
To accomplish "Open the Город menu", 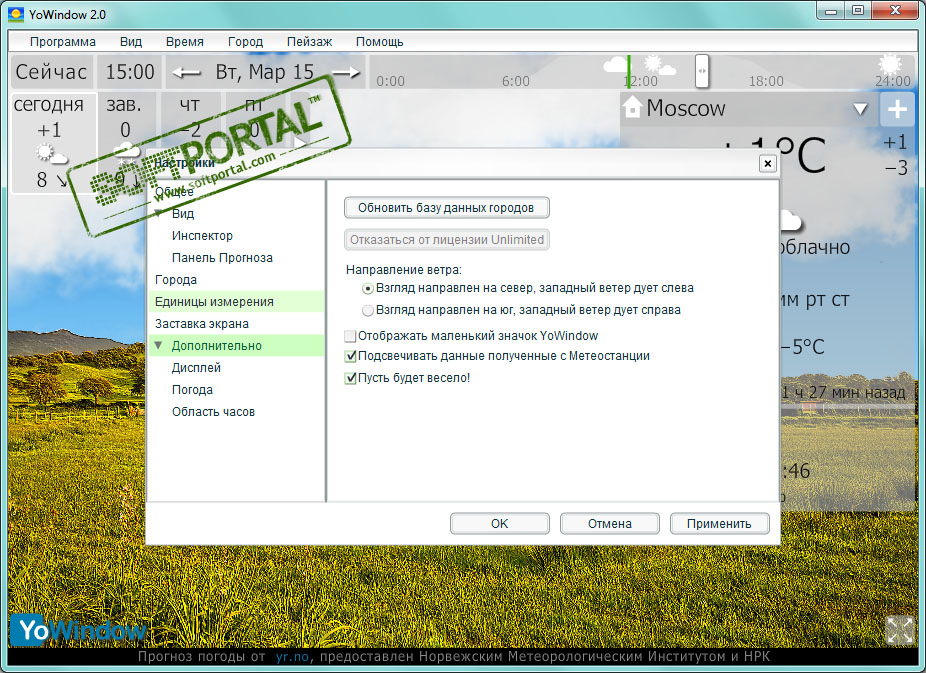I will [x=245, y=42].
